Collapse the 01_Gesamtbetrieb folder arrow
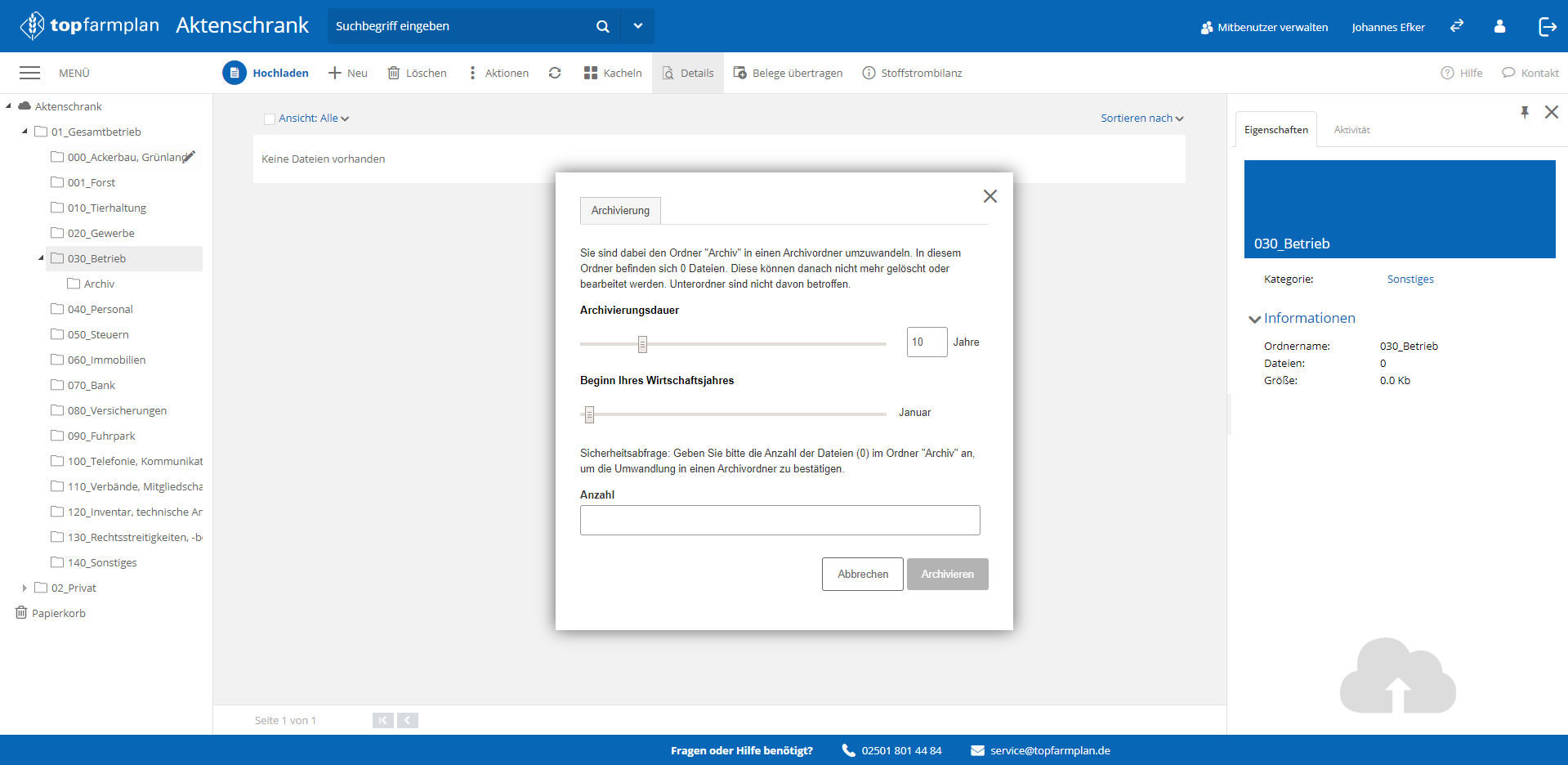Viewport: 1568px width, 765px height. [x=25, y=131]
